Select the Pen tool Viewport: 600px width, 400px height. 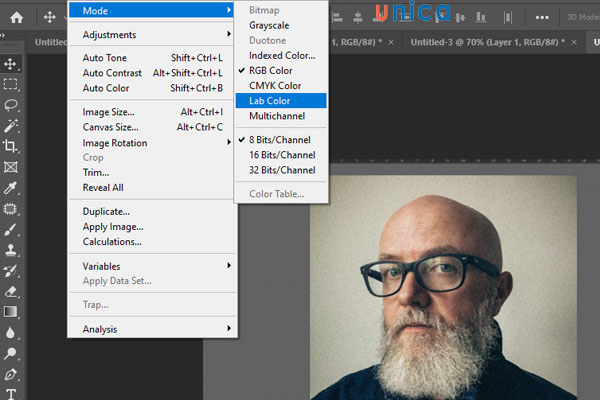click(x=11, y=374)
